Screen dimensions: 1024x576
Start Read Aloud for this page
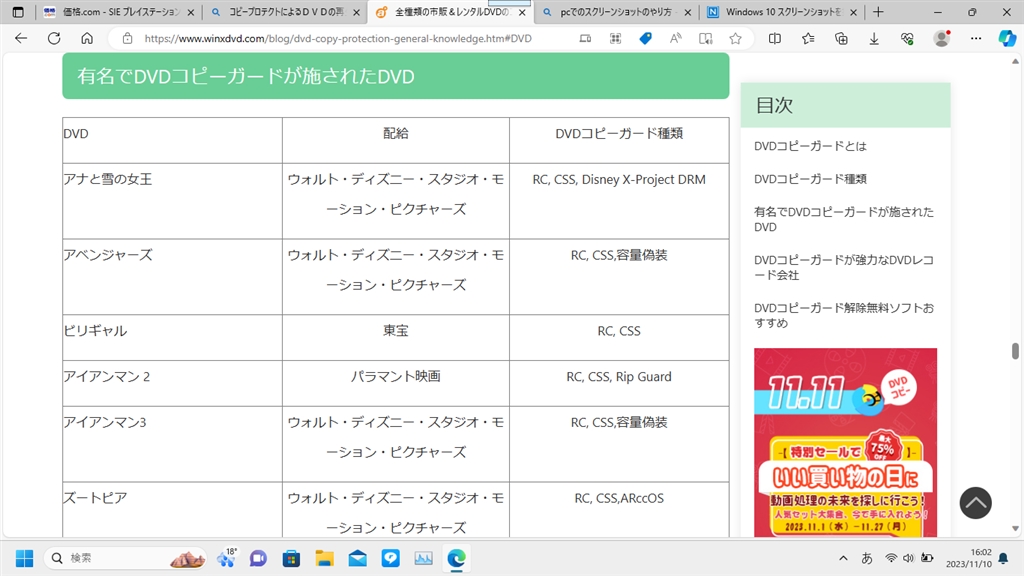tap(675, 39)
